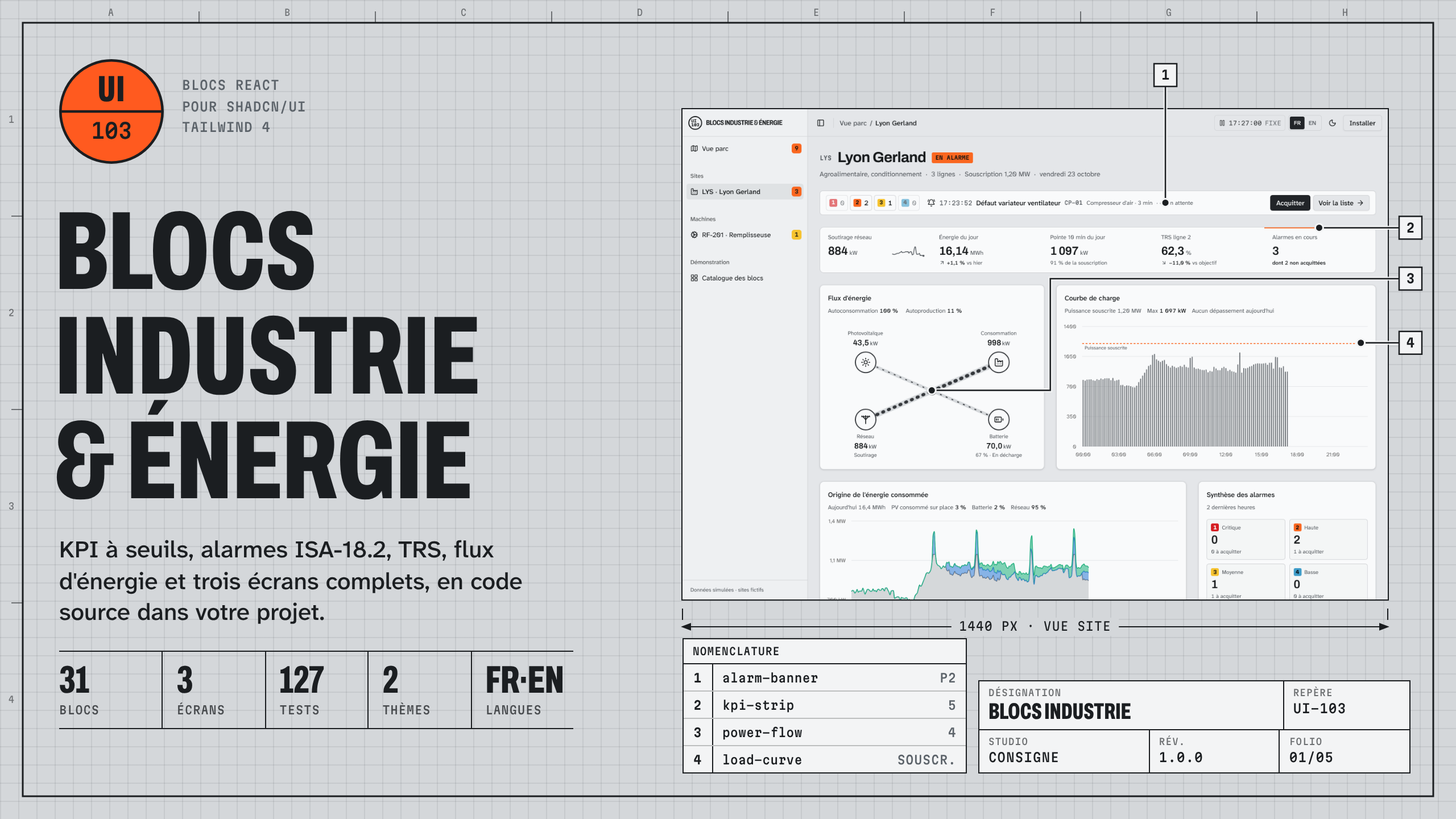The width and height of the screenshot is (1456, 819).
Task: Open the Moyenne alarm summary card
Action: 1246,581
